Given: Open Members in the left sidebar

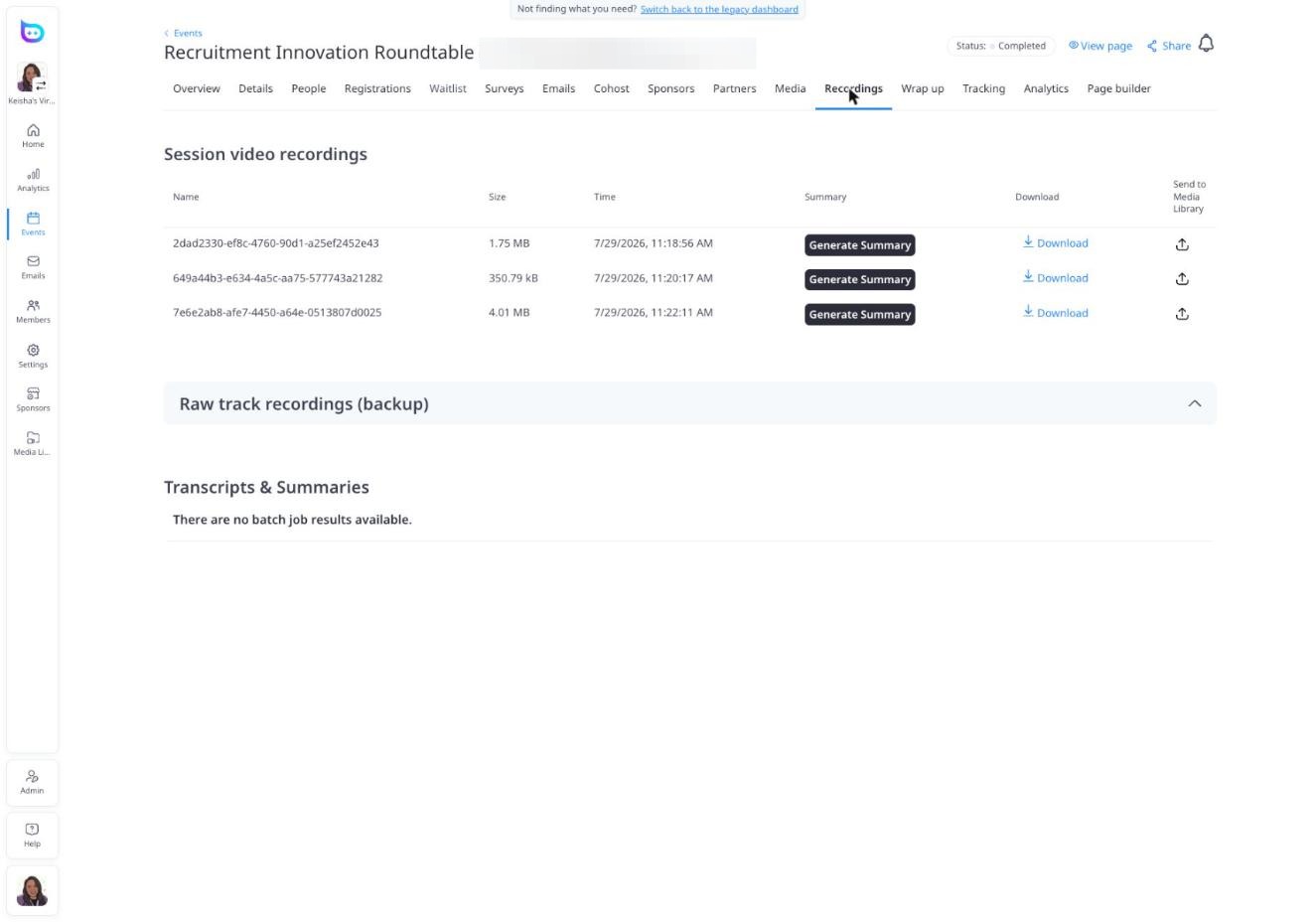Looking at the screenshot, I should tap(33, 311).
